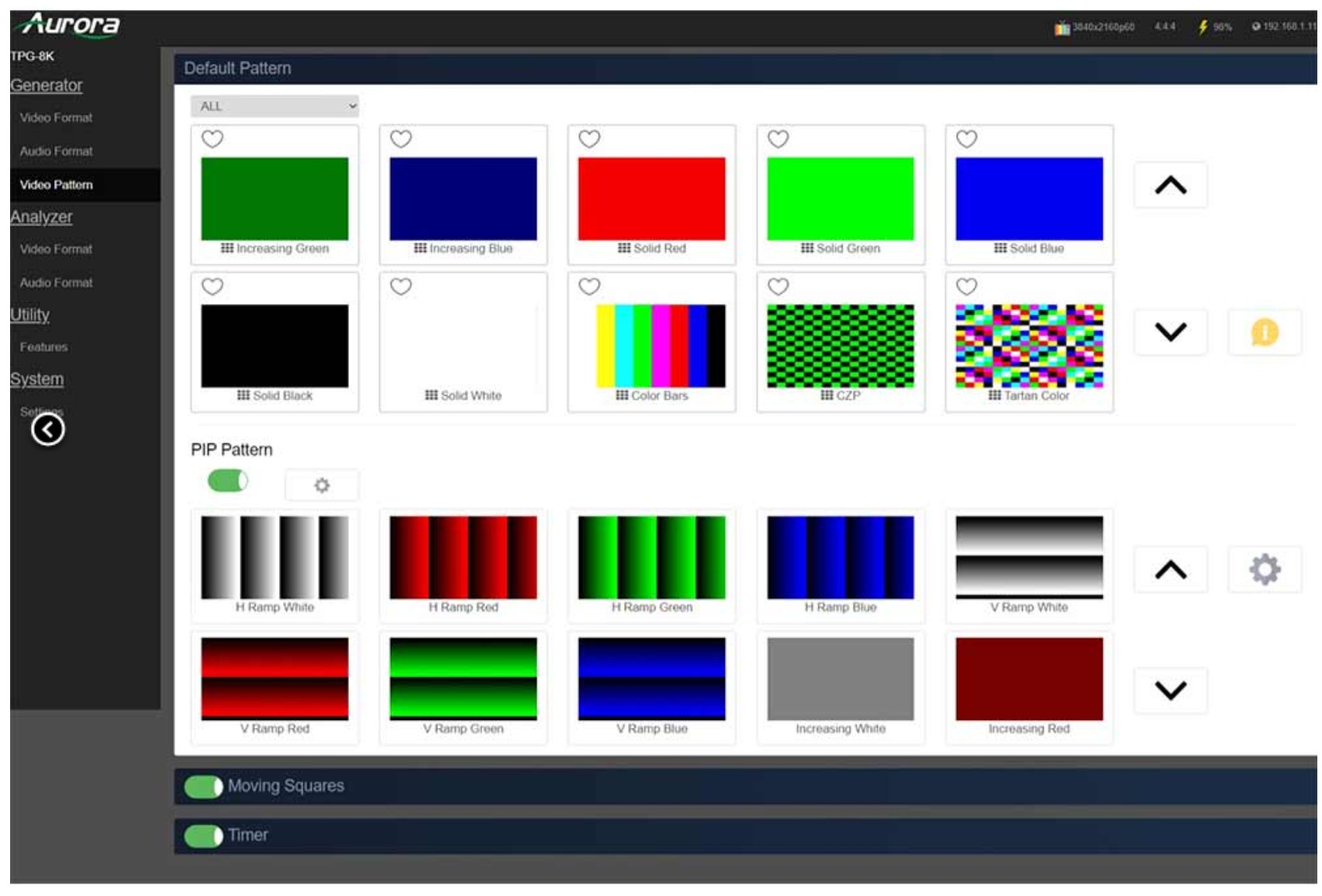Choose the Solid Green pattern thumbnail
The width and height of the screenshot is (1322, 896).
pos(840,199)
